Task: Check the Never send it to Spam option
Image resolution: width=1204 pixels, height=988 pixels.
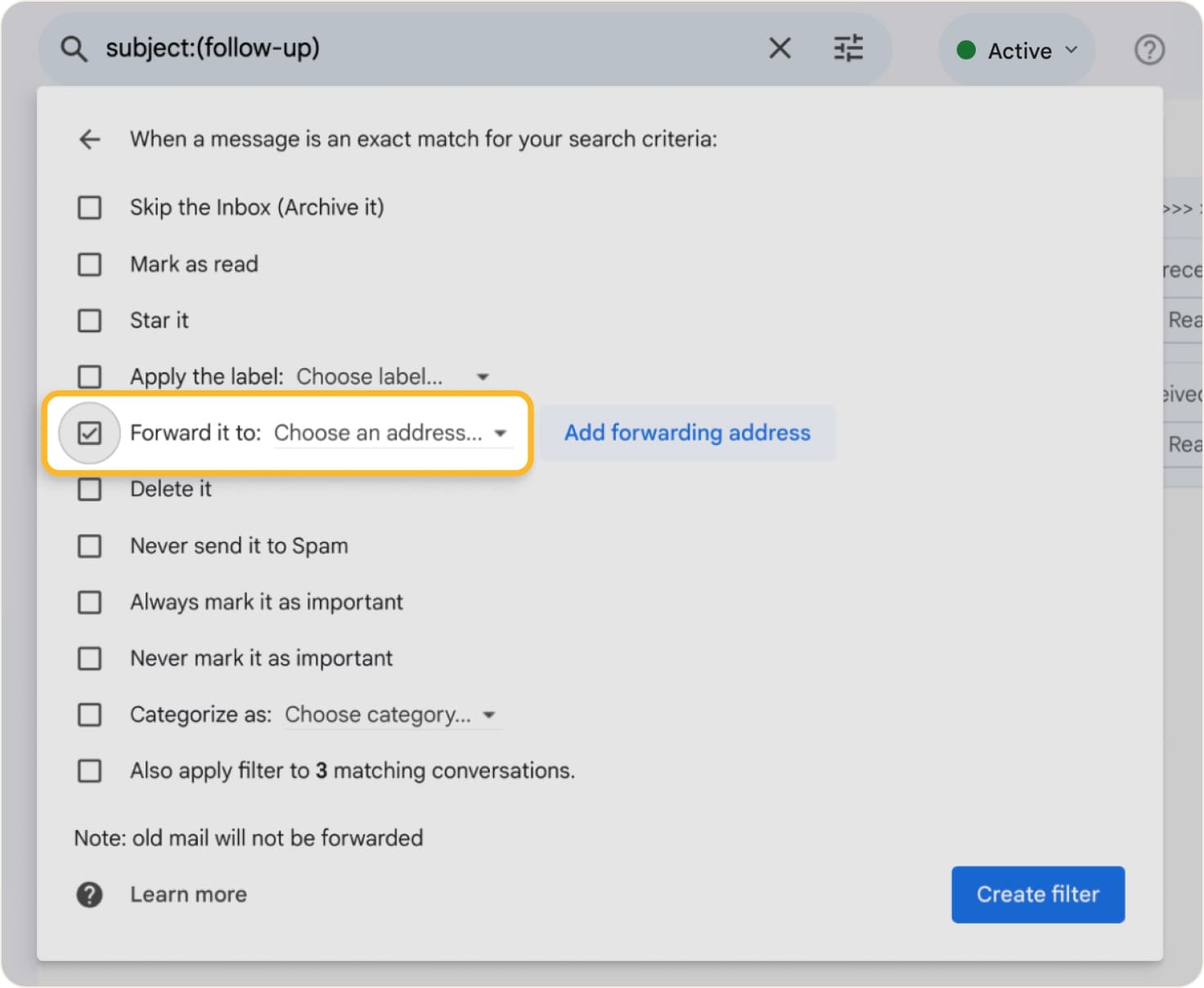Action: [x=89, y=546]
